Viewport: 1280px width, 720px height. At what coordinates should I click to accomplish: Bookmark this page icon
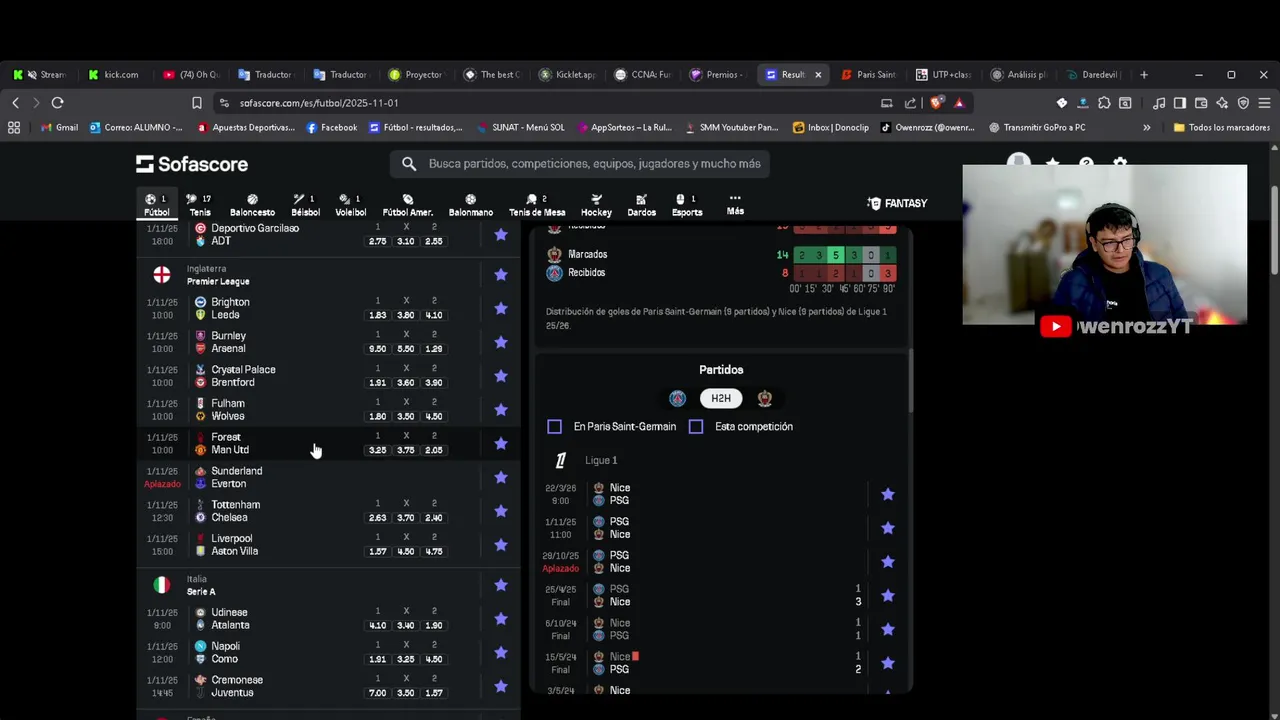click(197, 103)
